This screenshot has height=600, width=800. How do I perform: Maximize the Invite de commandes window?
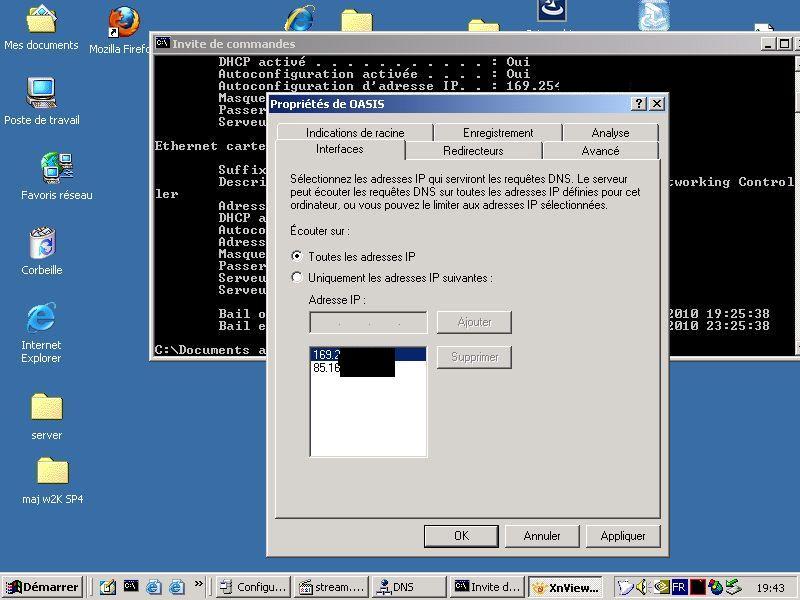[x=785, y=44]
